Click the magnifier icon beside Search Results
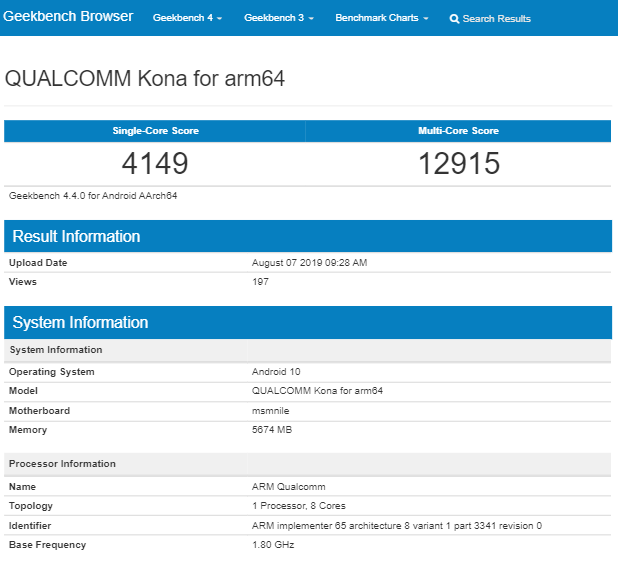 (x=455, y=19)
